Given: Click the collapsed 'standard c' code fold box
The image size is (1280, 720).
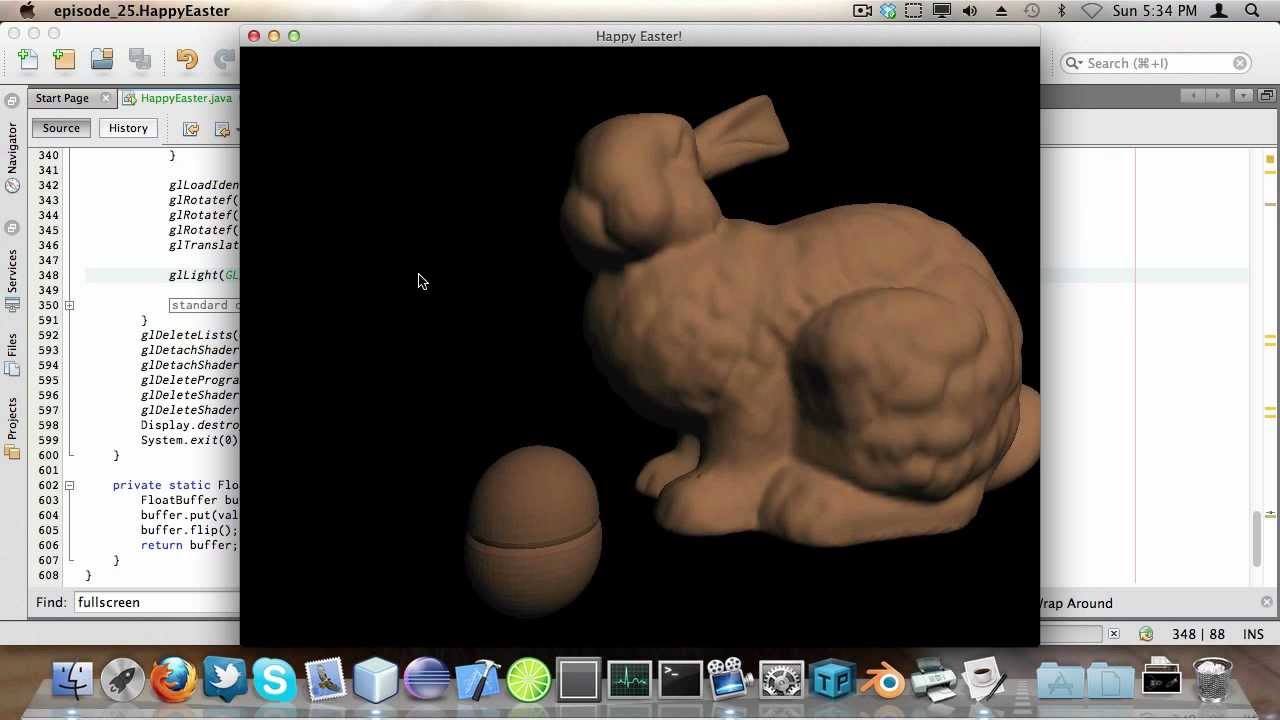Looking at the screenshot, I should click(x=205, y=305).
